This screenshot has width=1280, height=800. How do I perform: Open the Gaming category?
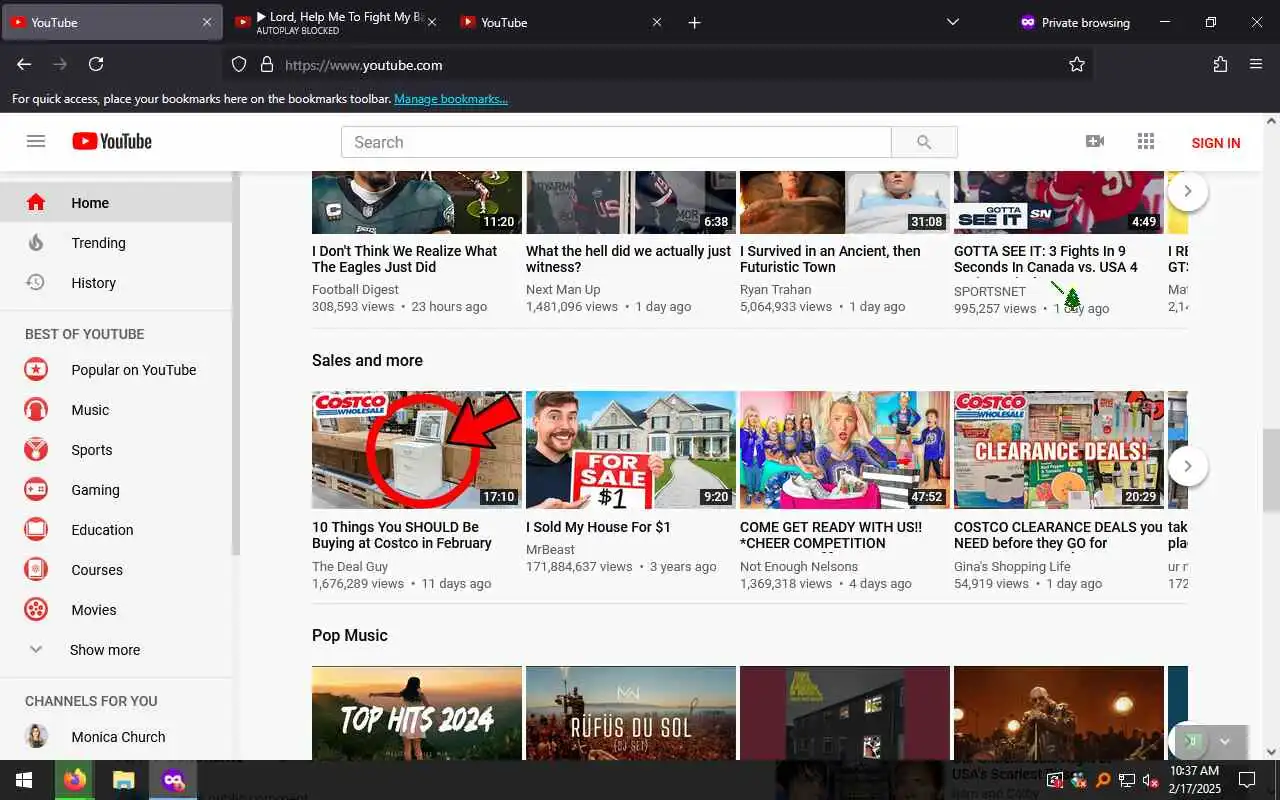pos(116,490)
